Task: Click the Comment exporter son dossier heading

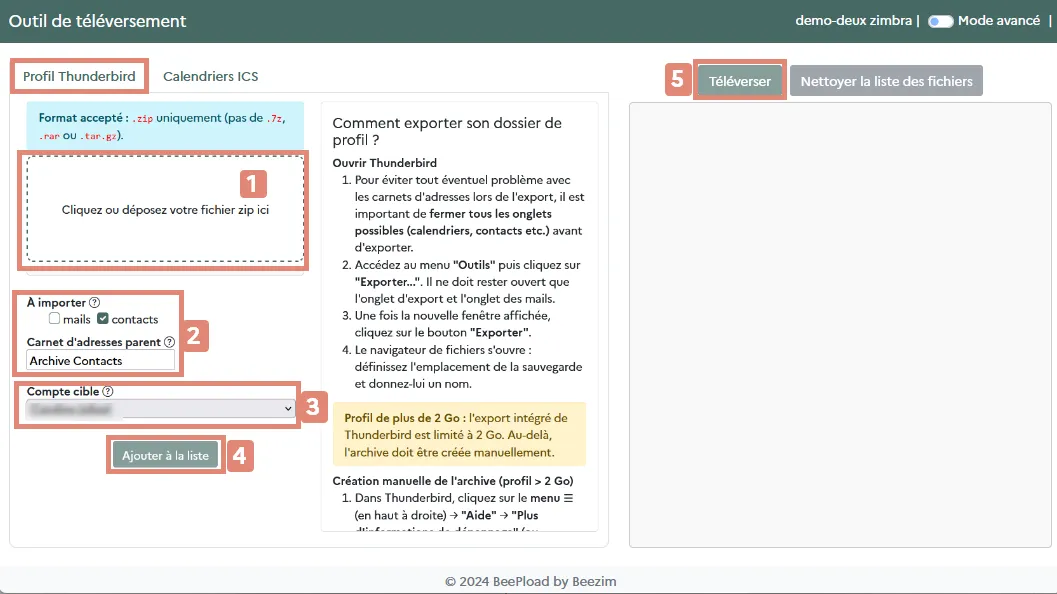Action: pyautogui.click(x=447, y=131)
